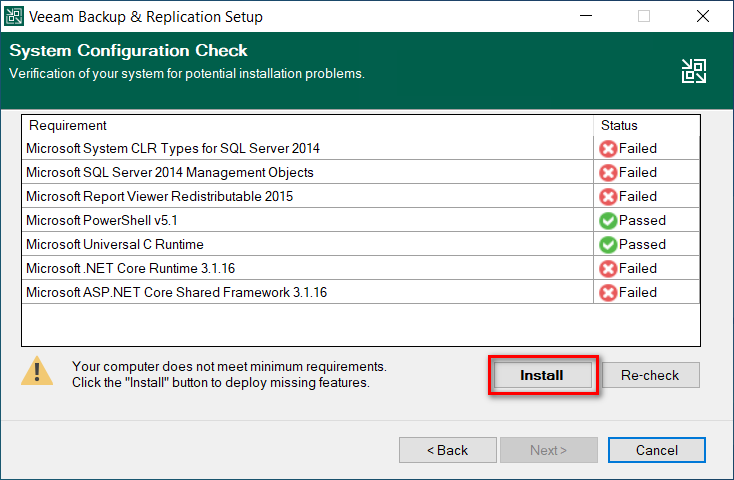
Task: Click failed icon for SQL Server Management Objects
Action: pos(608,173)
